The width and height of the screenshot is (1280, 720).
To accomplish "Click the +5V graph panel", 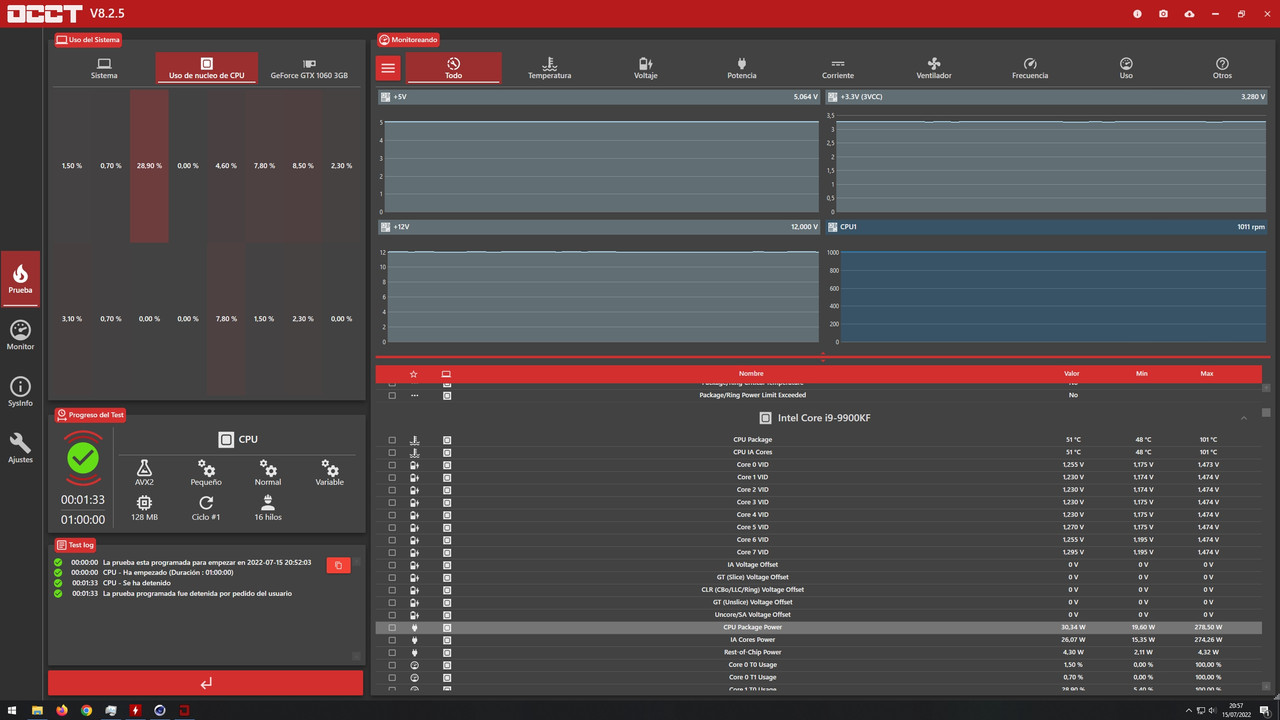I will tap(599, 154).
